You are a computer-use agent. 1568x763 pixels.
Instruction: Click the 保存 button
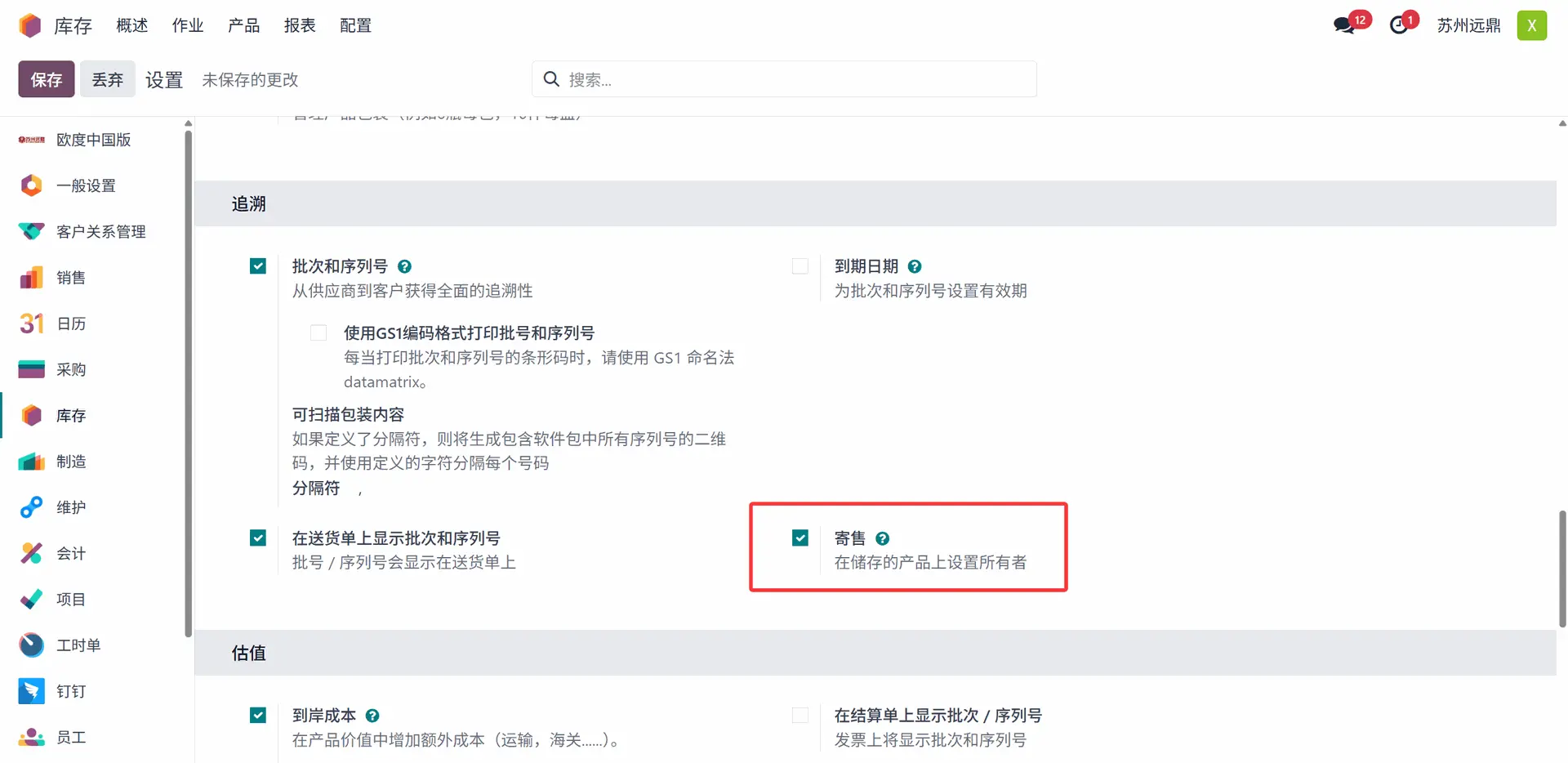click(47, 79)
